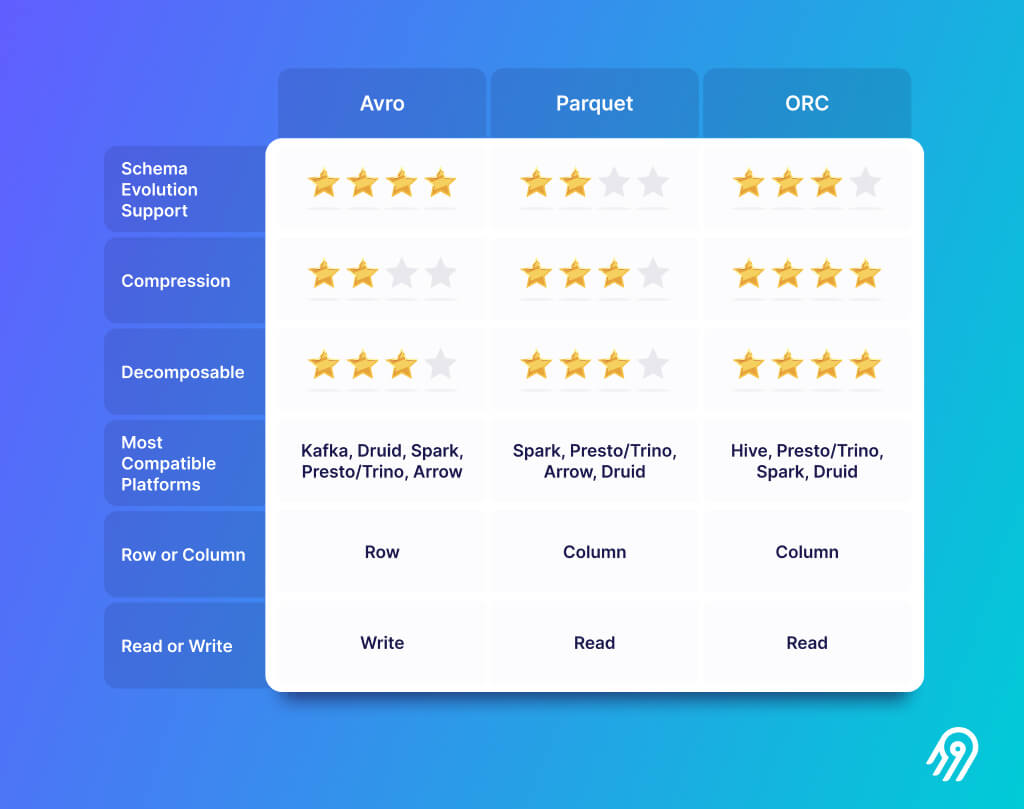This screenshot has height=809, width=1024.
Task: Click Avro's gray Decomposable star
Action: (441, 364)
